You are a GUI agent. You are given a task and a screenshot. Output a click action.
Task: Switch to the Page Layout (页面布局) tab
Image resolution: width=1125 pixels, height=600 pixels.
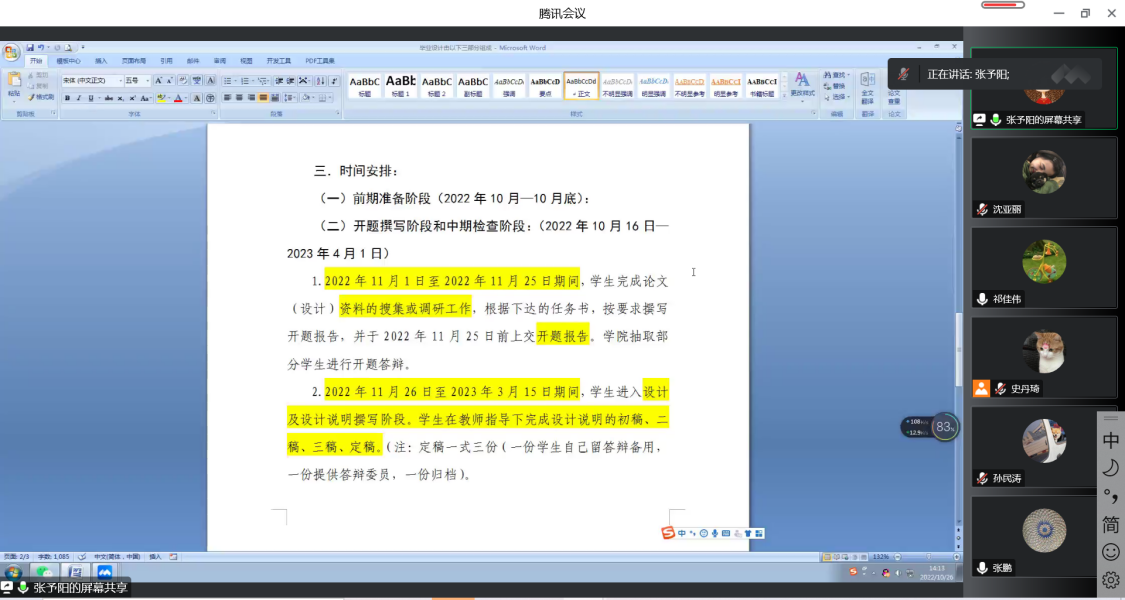[133, 61]
